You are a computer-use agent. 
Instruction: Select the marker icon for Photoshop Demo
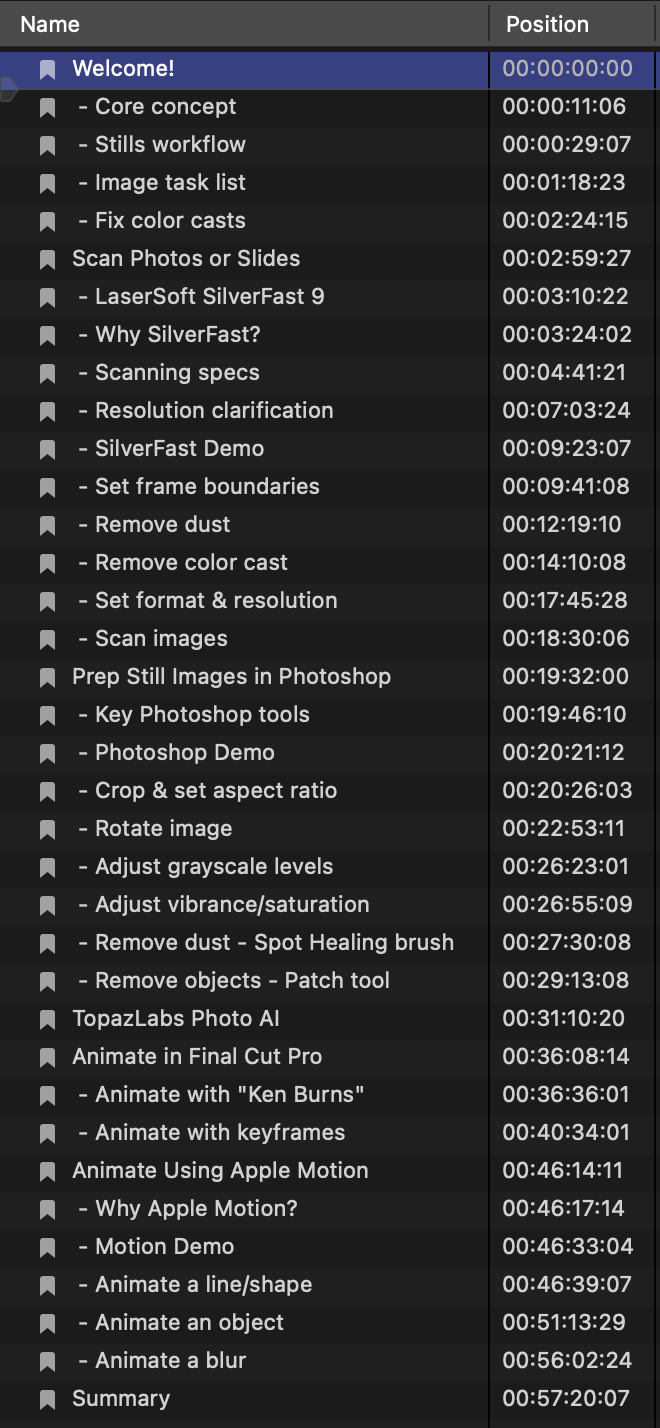[47, 754]
